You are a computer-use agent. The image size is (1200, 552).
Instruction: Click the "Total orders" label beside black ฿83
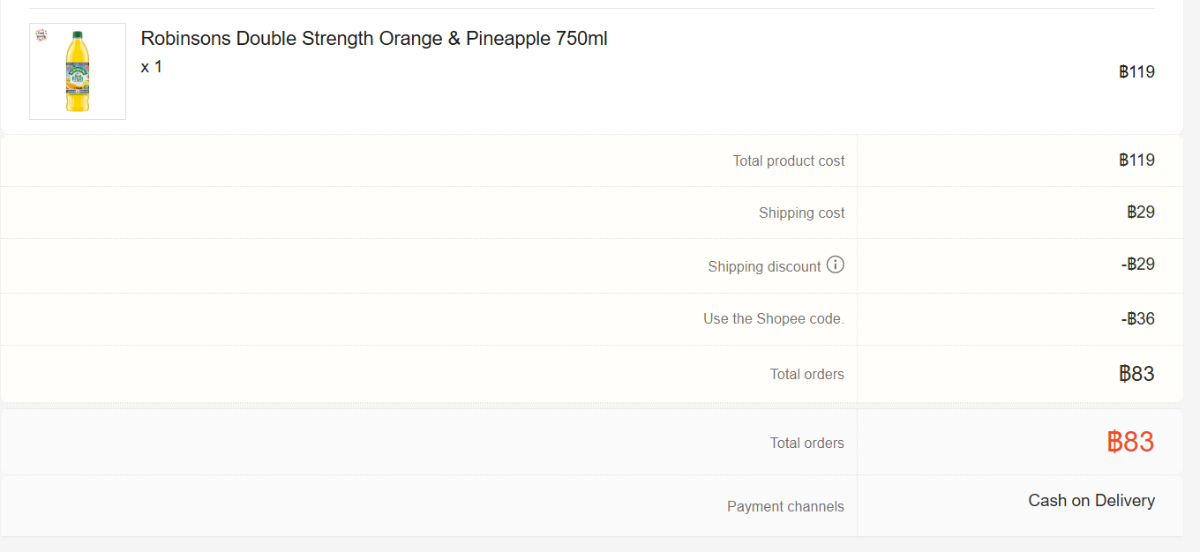(806, 374)
